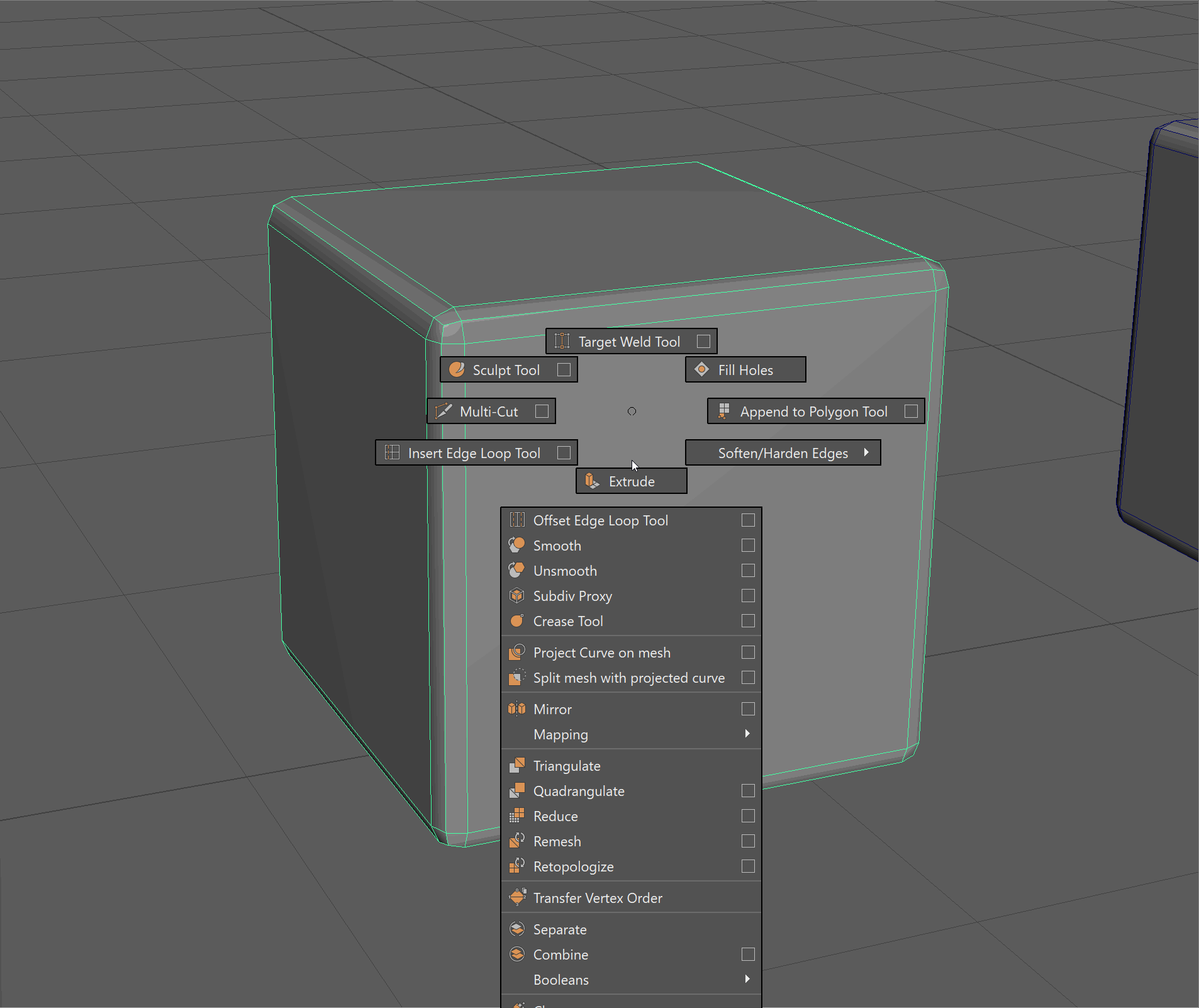Click Retopologize in the menu
Image resolution: width=1199 pixels, height=1008 pixels.
pyautogui.click(x=573, y=866)
